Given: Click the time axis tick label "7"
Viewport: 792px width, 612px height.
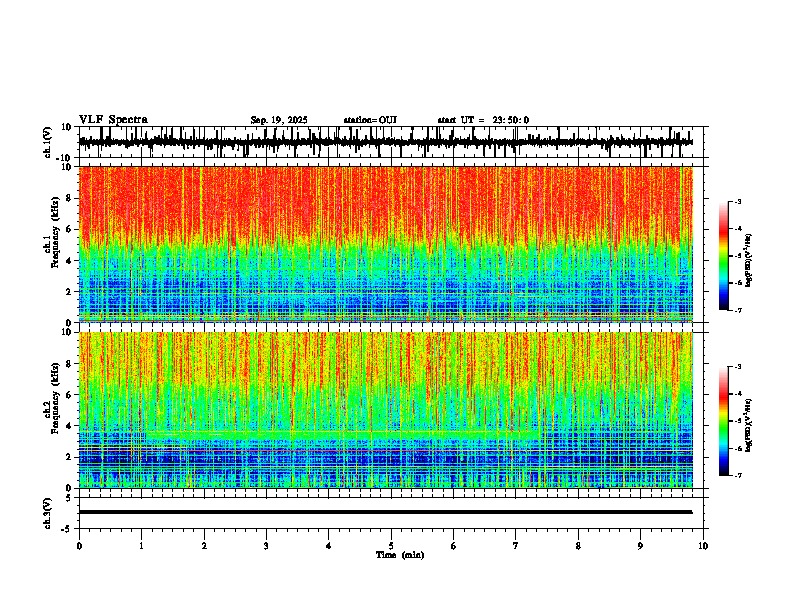Looking at the screenshot, I should coord(516,546).
